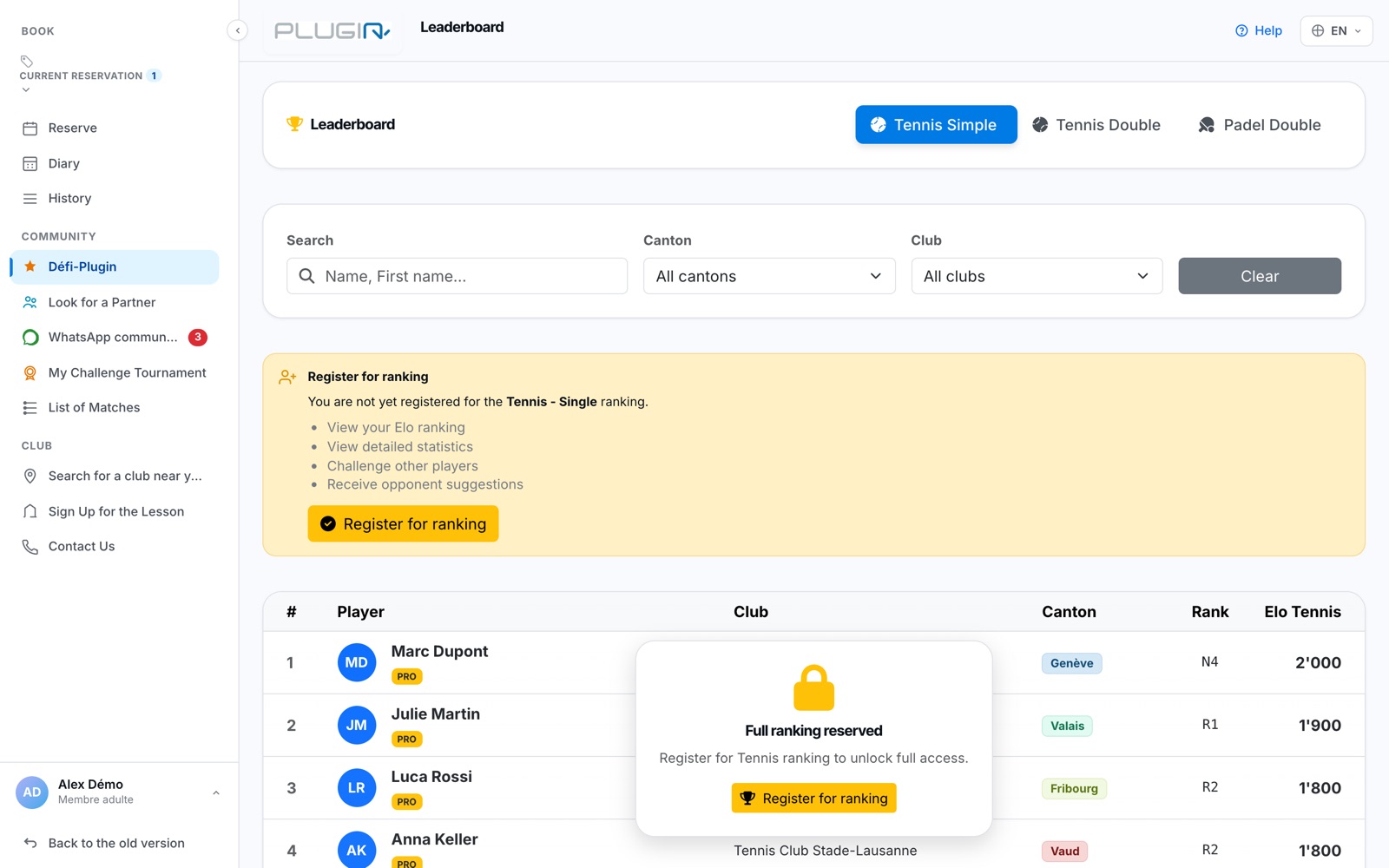Image resolution: width=1389 pixels, height=868 pixels.
Task: Open History in the sidebar
Action: tap(115, 199)
